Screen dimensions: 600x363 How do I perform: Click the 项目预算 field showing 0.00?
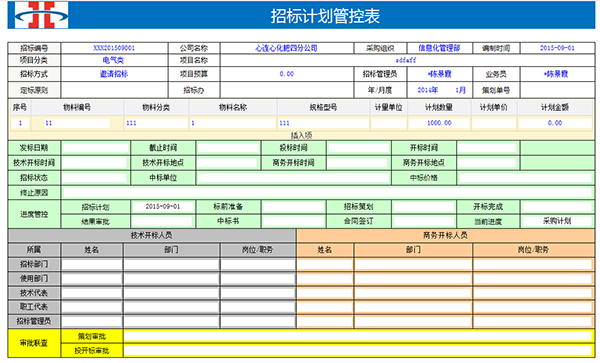[x=287, y=74]
